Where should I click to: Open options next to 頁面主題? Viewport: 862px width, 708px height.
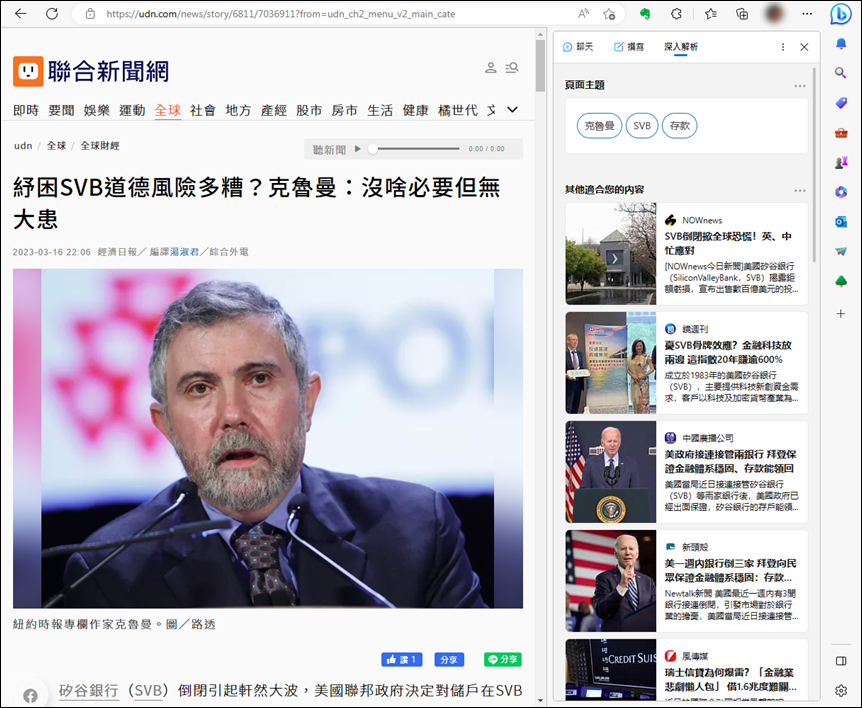800,86
